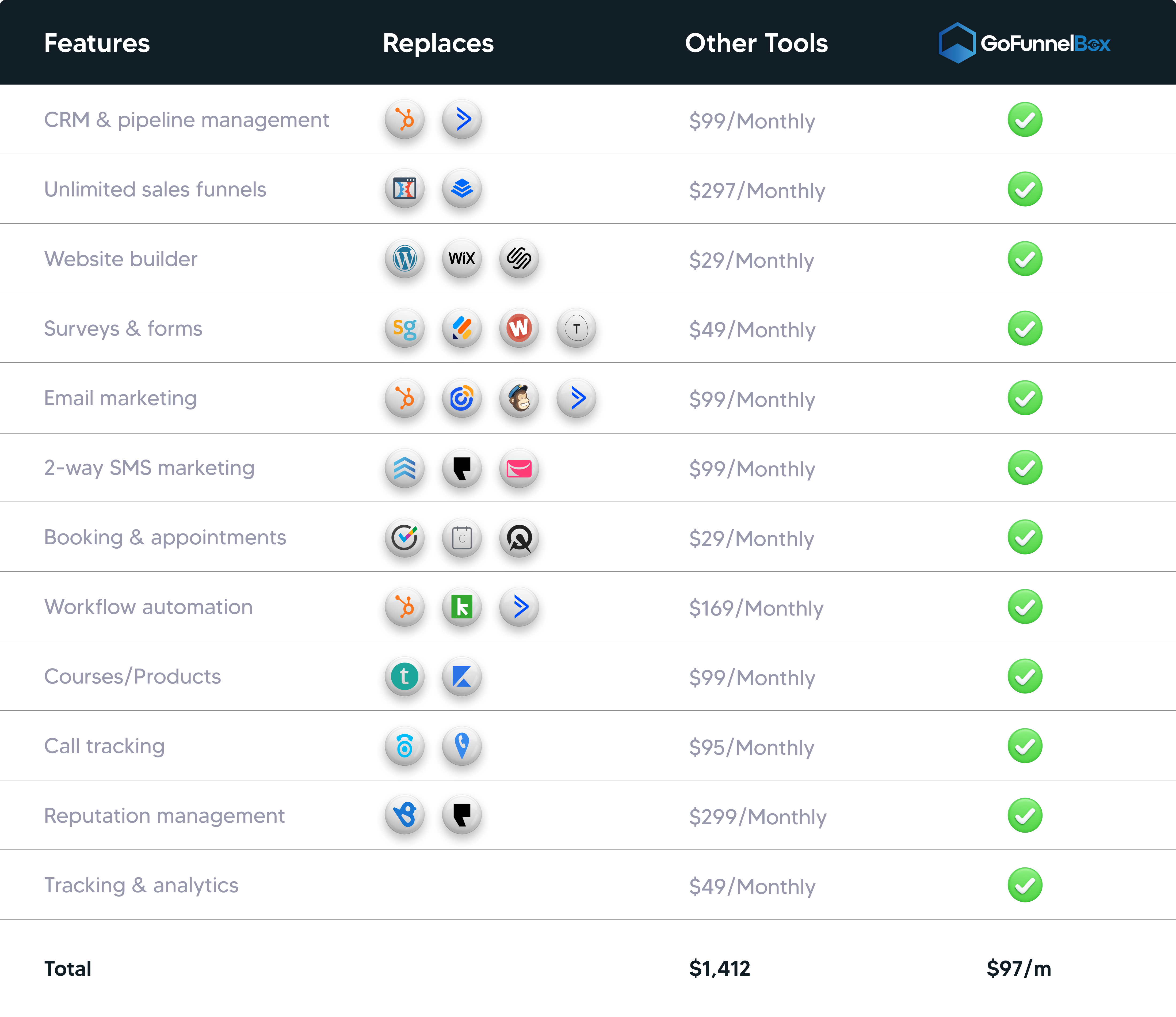Click green checkmark for CRM & pipeline management

pyautogui.click(x=1025, y=120)
